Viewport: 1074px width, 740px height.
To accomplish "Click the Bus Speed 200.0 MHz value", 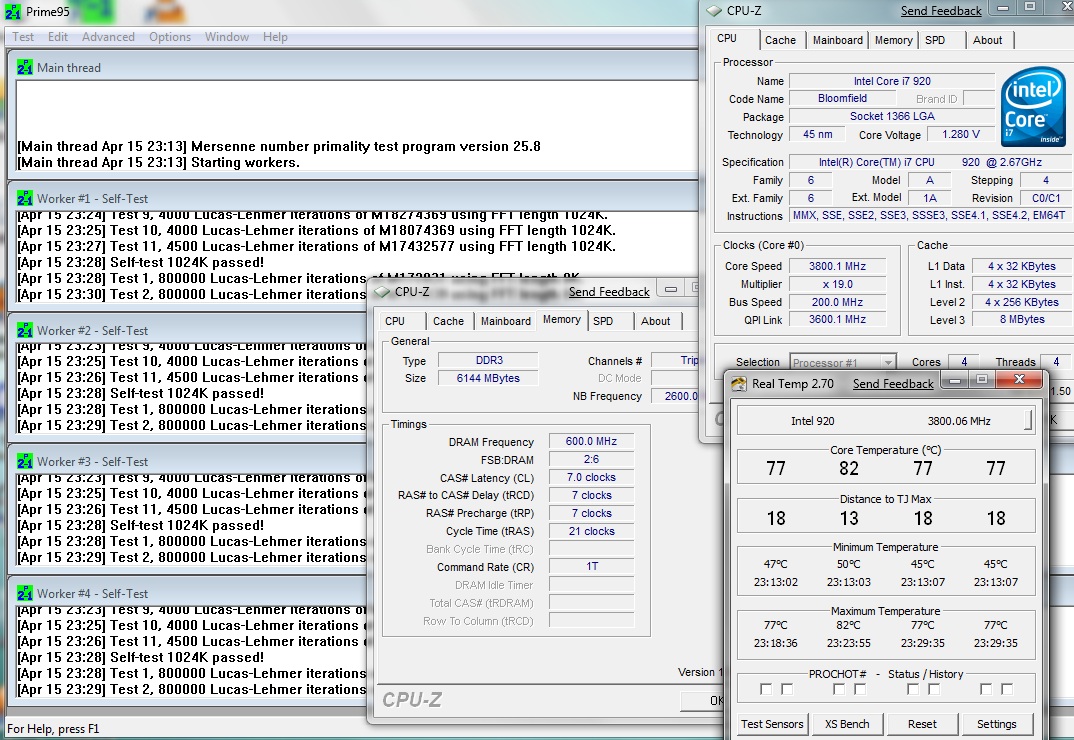I will point(837,302).
